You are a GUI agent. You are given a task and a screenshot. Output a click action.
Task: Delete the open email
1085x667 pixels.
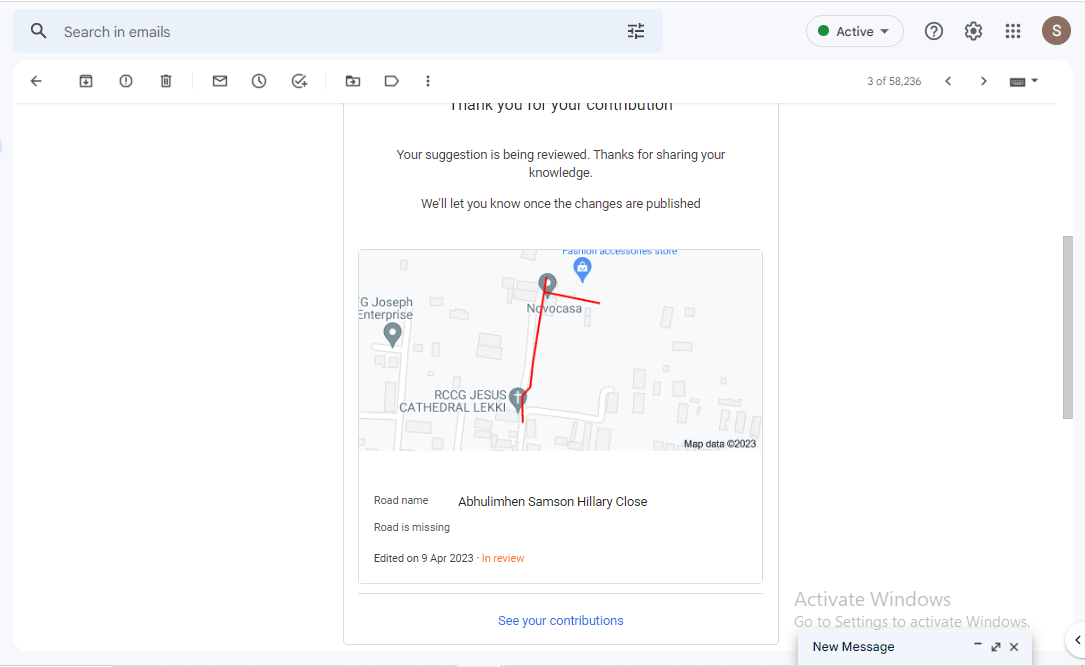(x=166, y=81)
